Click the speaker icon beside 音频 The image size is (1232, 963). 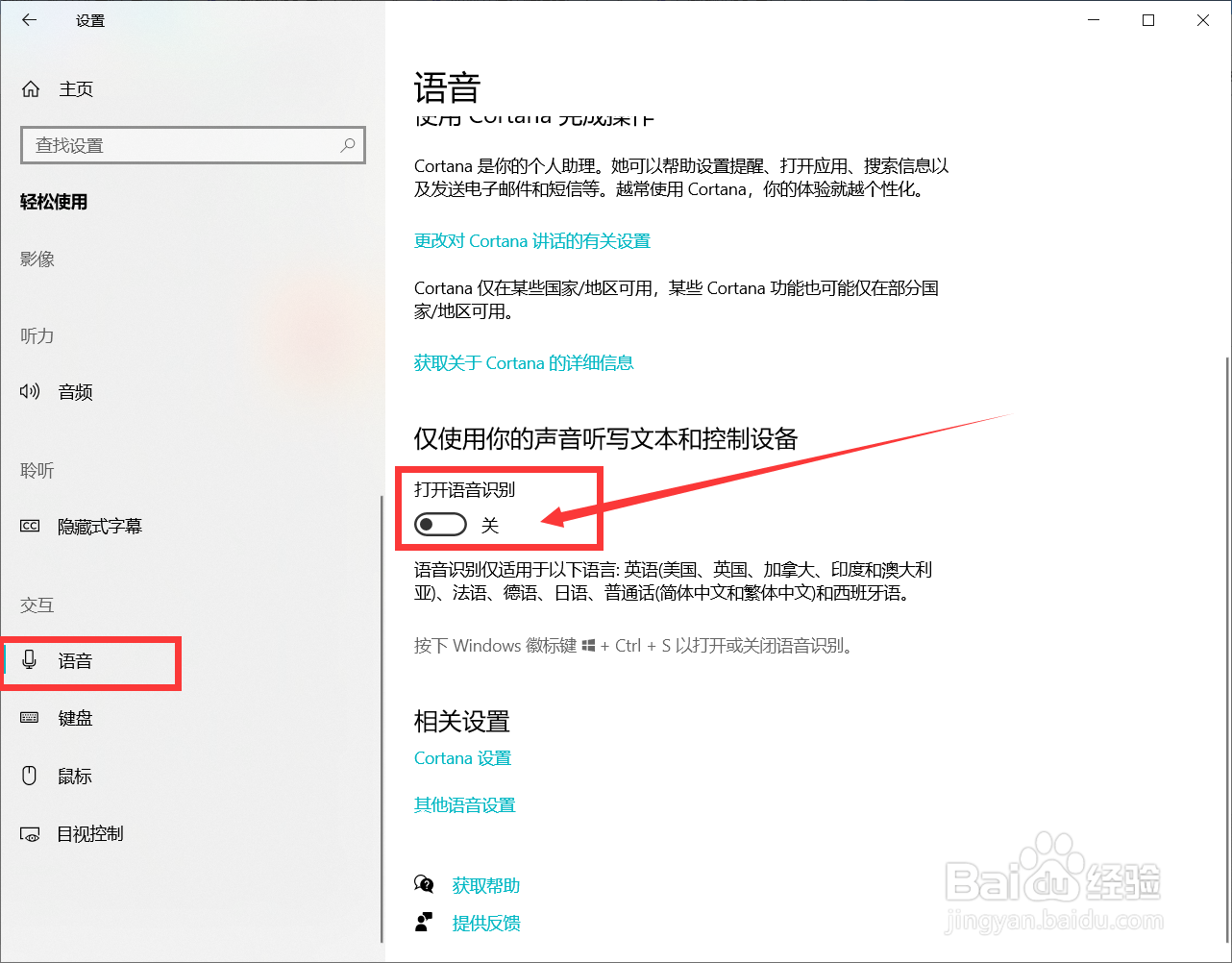pos(30,391)
